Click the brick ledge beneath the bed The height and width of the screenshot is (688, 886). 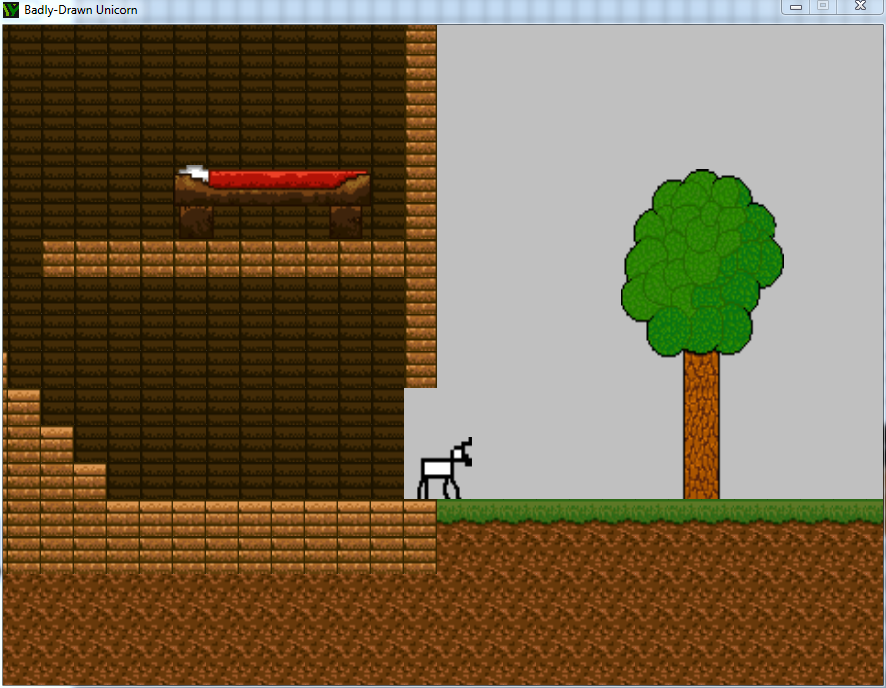tap(225, 258)
